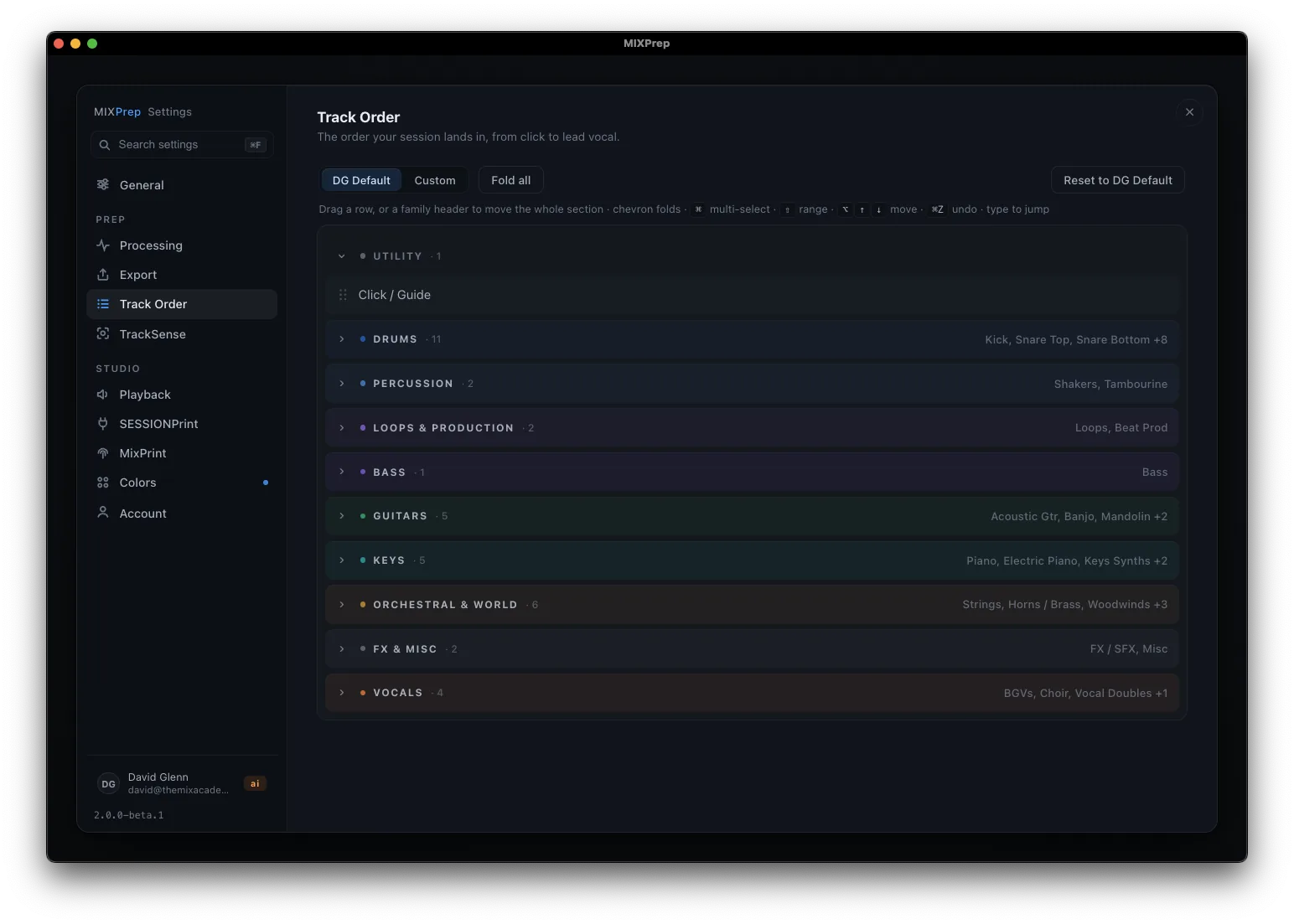Click the Search settings field
The image size is (1294, 924).
click(x=182, y=145)
